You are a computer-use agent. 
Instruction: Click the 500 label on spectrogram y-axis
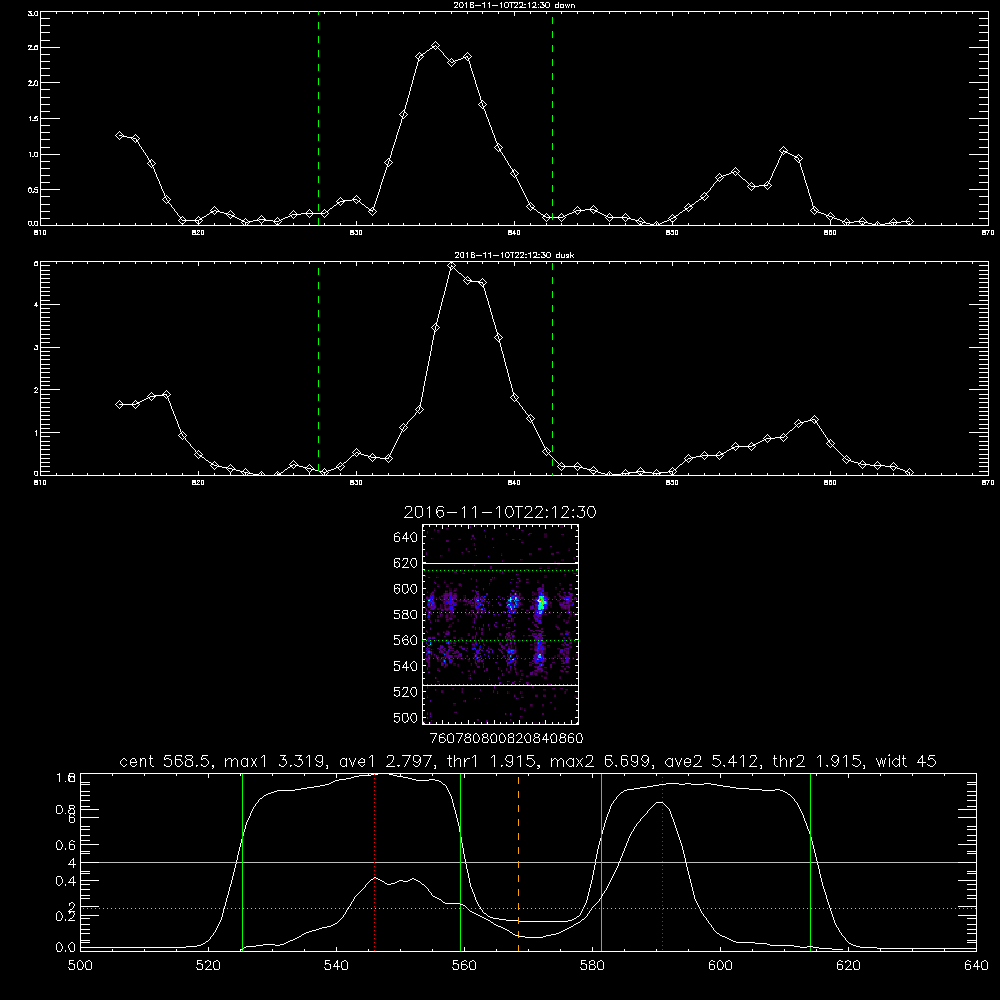click(x=406, y=717)
